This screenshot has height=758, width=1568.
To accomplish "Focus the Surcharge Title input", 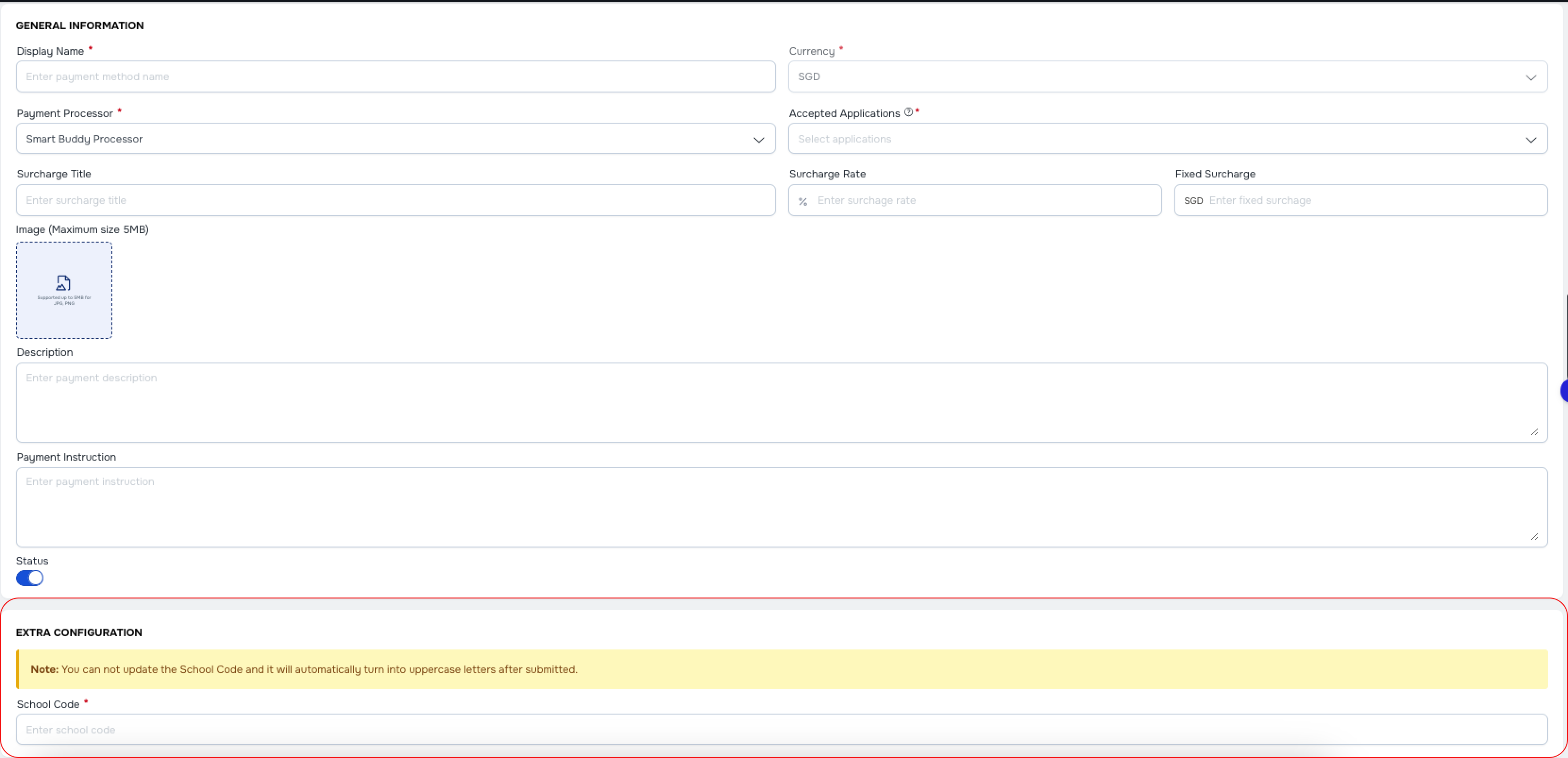I will coord(396,200).
